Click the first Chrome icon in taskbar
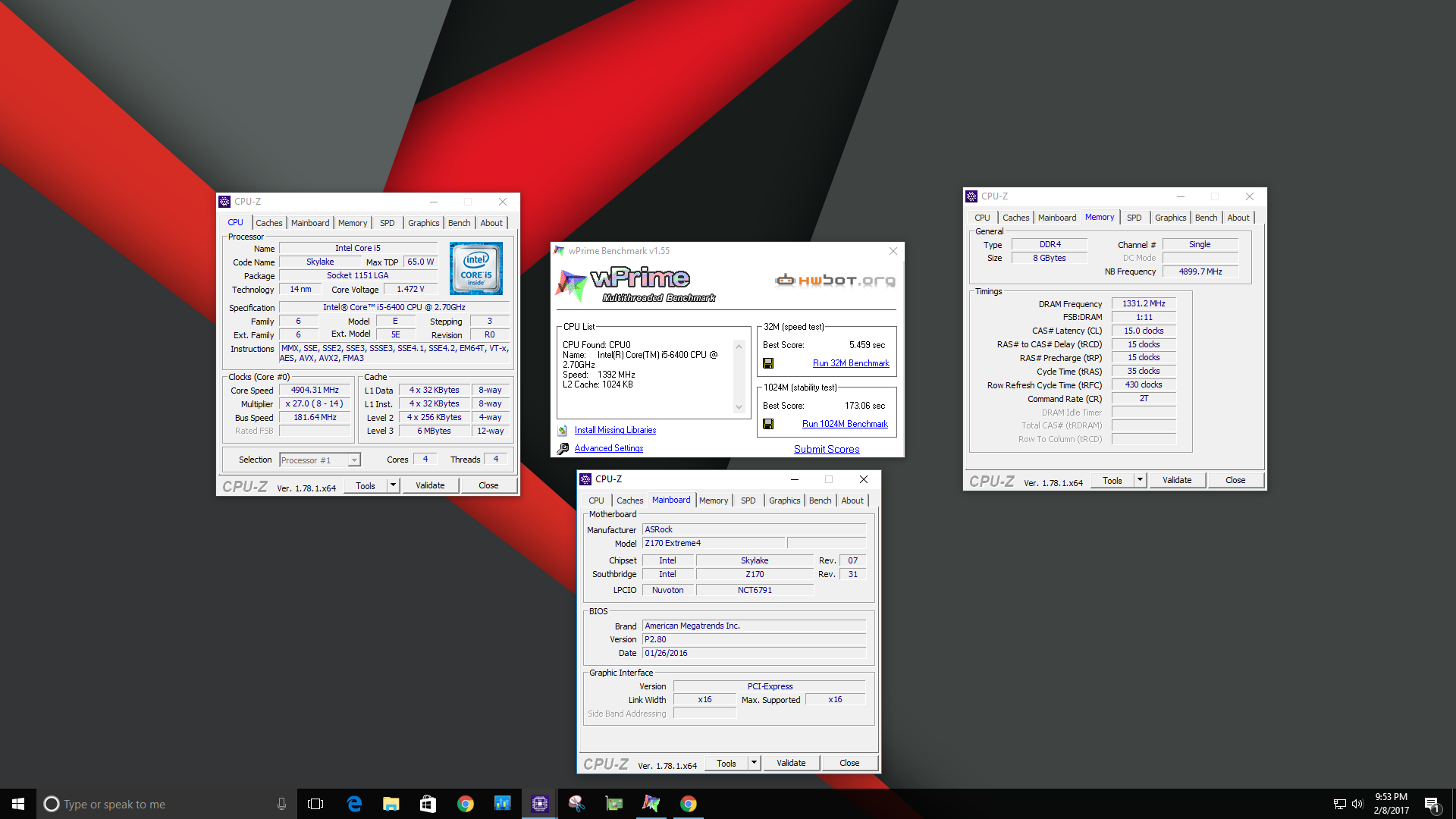The height and width of the screenshot is (819, 1456). 465,804
